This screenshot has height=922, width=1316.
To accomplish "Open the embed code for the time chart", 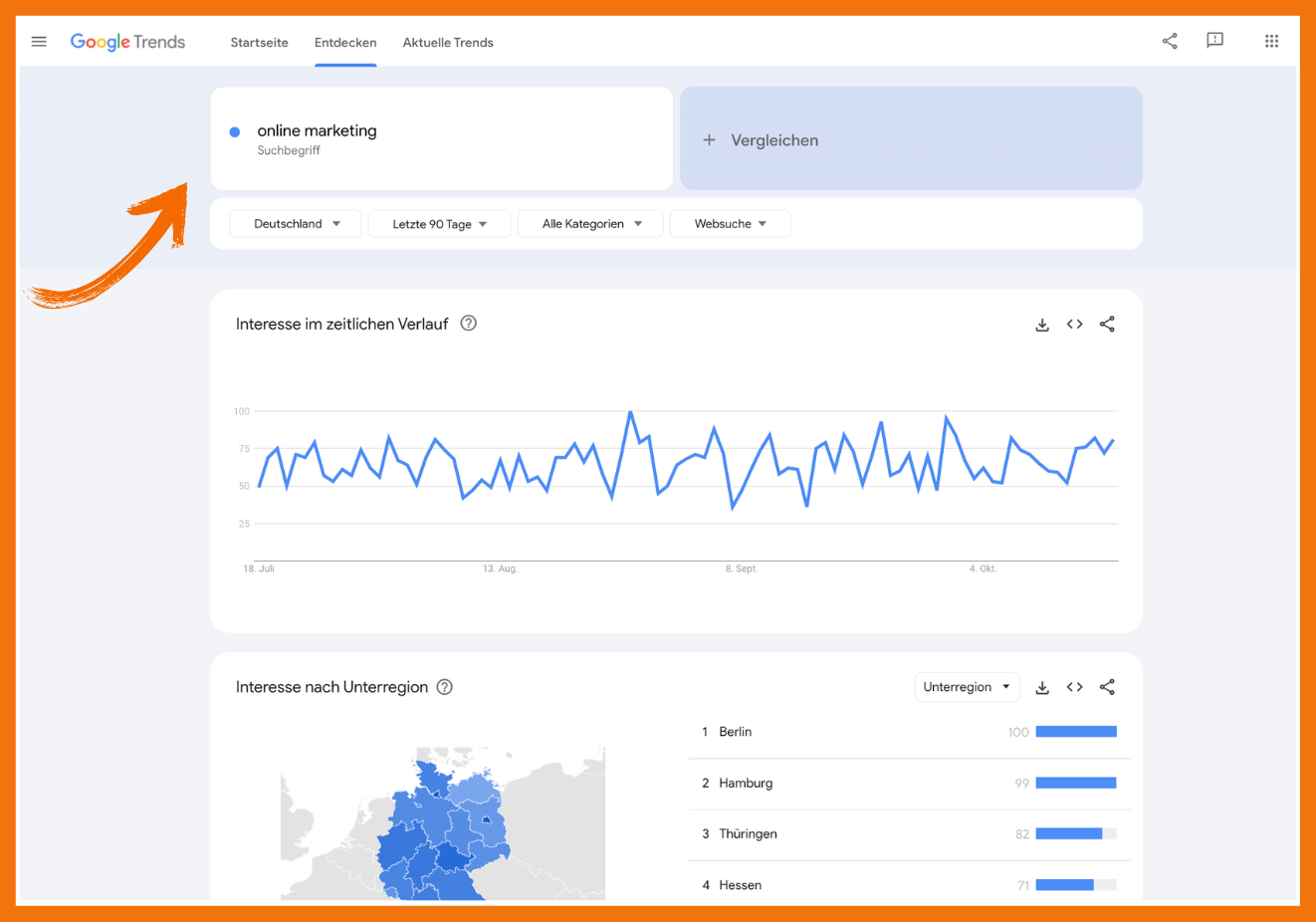I will 1074,324.
